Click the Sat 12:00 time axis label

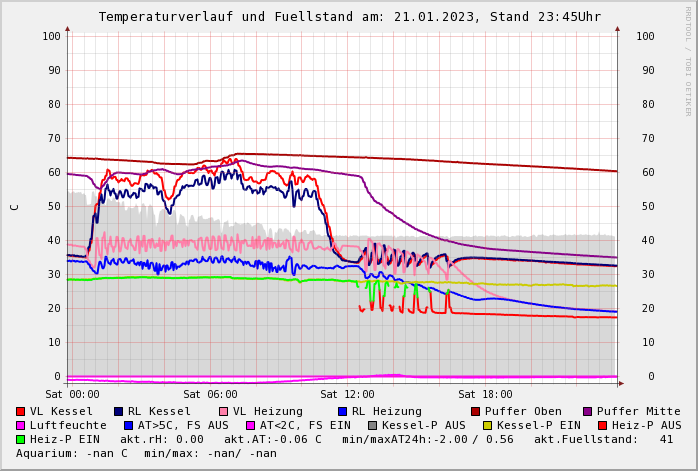click(x=347, y=395)
